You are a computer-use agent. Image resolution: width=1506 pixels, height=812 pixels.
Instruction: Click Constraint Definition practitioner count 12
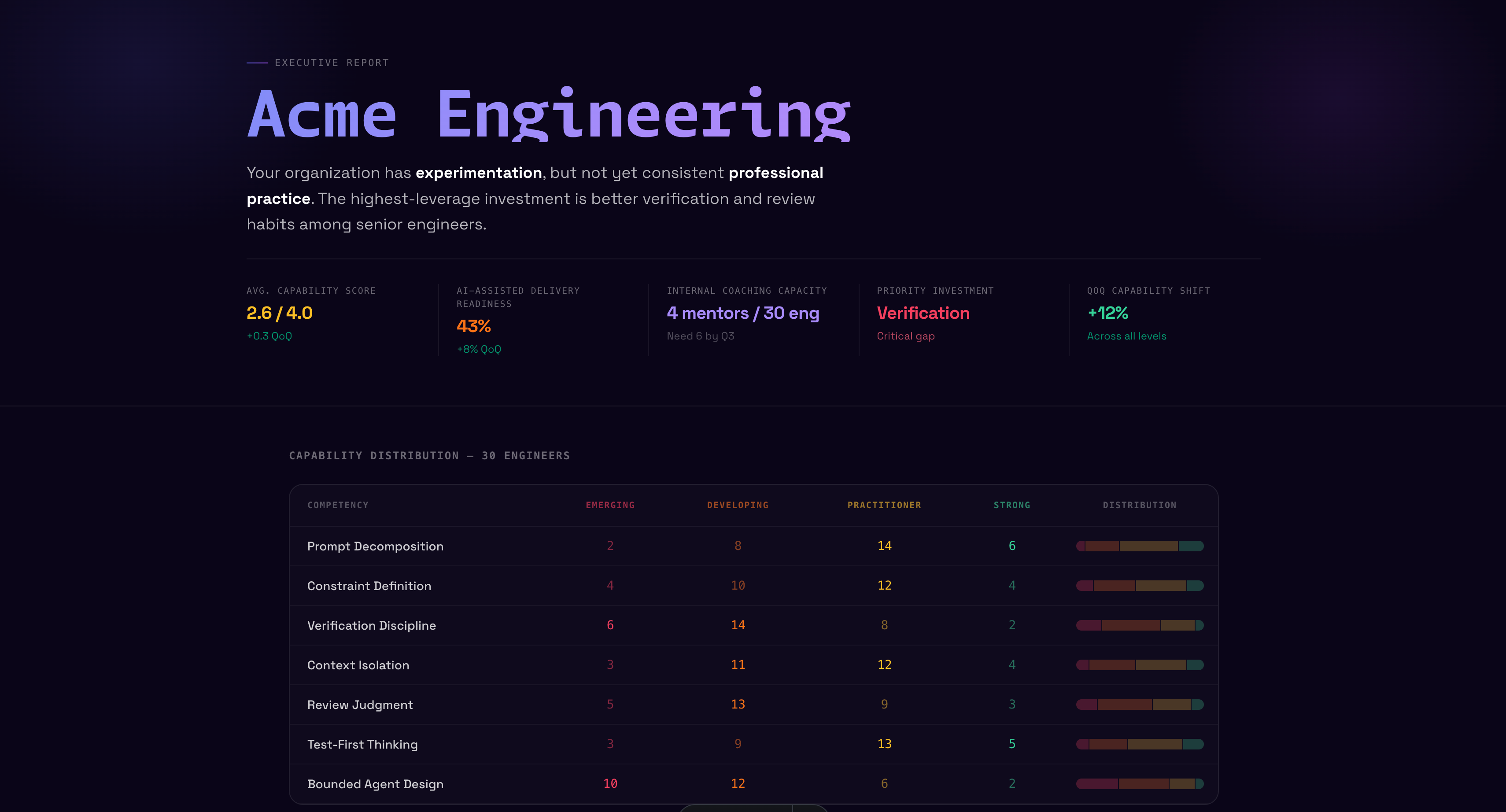[x=884, y=585]
